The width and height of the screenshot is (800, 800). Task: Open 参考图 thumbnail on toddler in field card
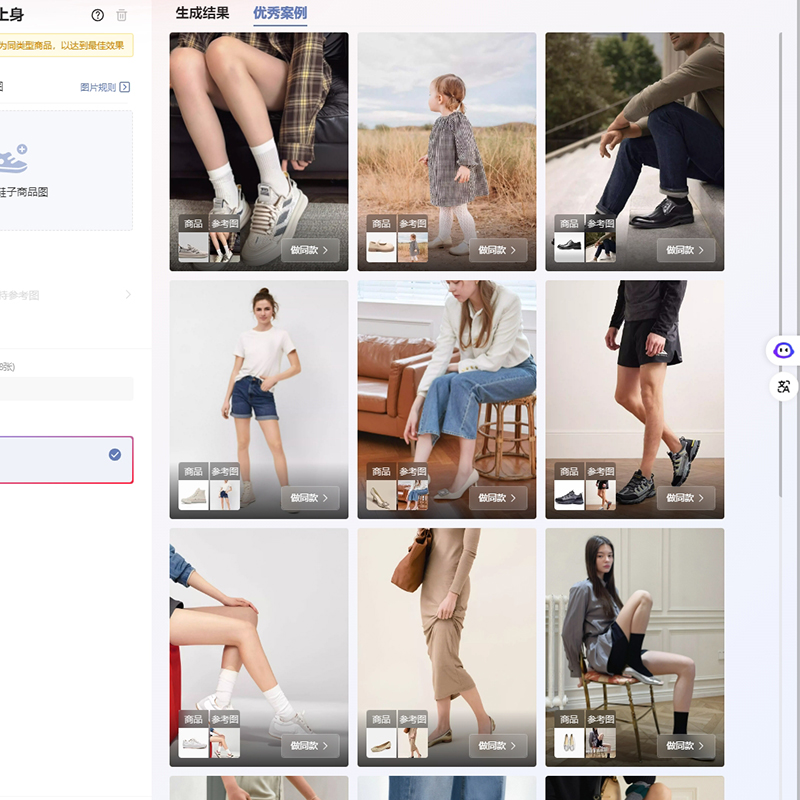[x=413, y=247]
